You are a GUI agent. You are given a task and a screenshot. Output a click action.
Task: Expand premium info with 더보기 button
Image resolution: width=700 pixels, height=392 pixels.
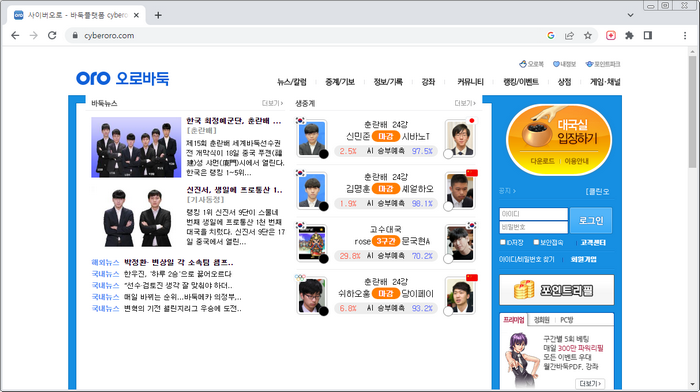590,384
